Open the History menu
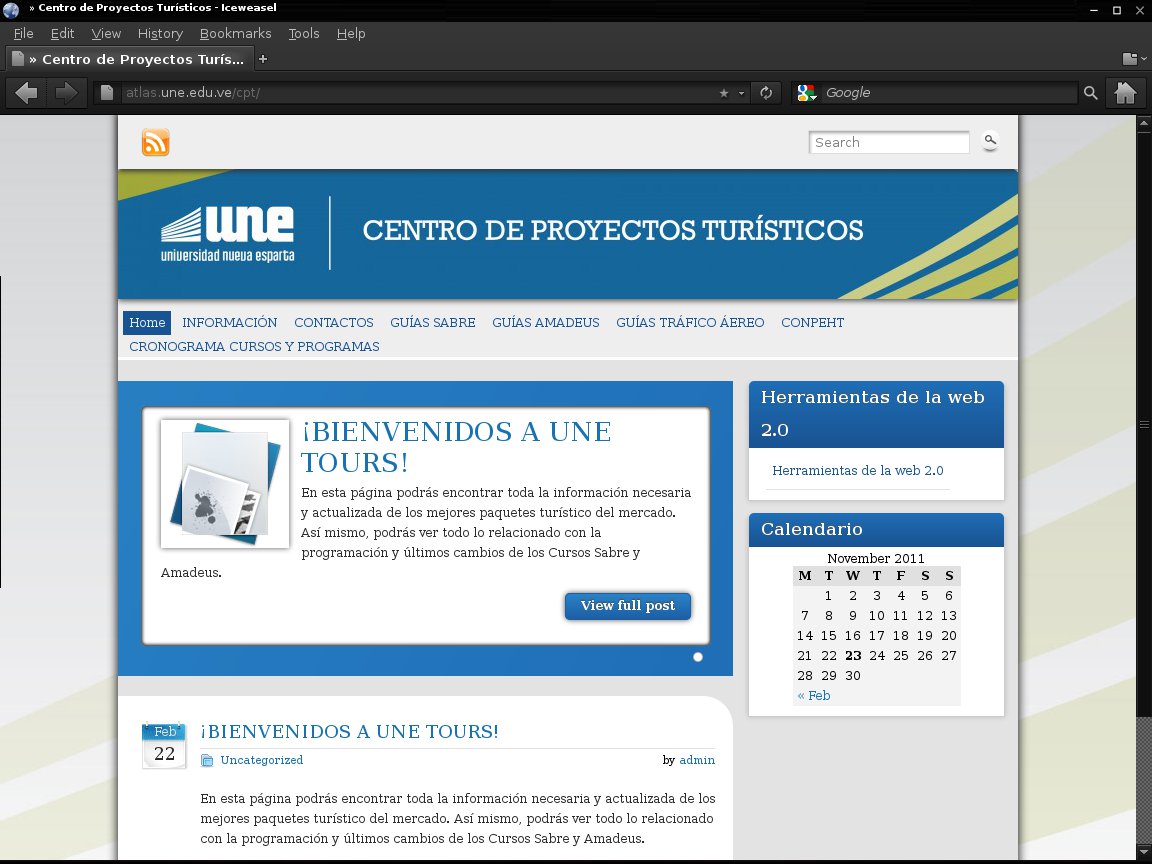This screenshot has width=1152, height=864. [x=160, y=33]
